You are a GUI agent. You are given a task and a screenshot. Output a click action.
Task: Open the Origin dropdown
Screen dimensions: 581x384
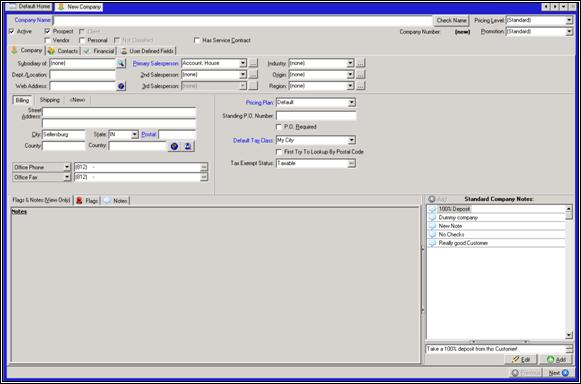(350, 75)
